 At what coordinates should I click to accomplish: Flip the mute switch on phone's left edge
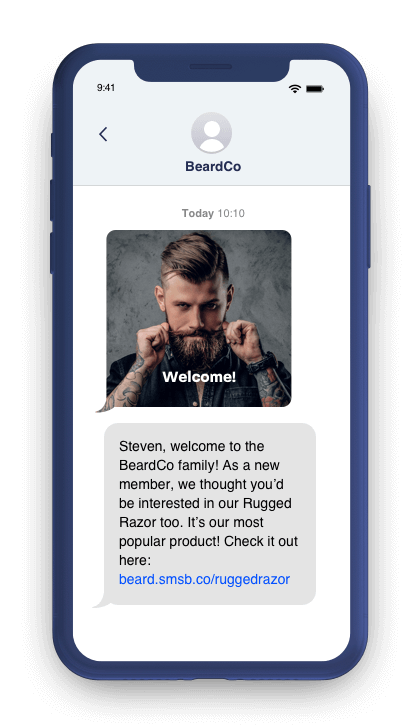pos(51,145)
